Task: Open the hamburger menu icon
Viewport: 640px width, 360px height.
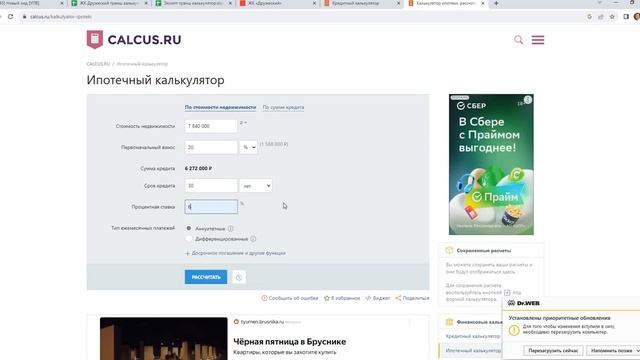Action: (538, 40)
